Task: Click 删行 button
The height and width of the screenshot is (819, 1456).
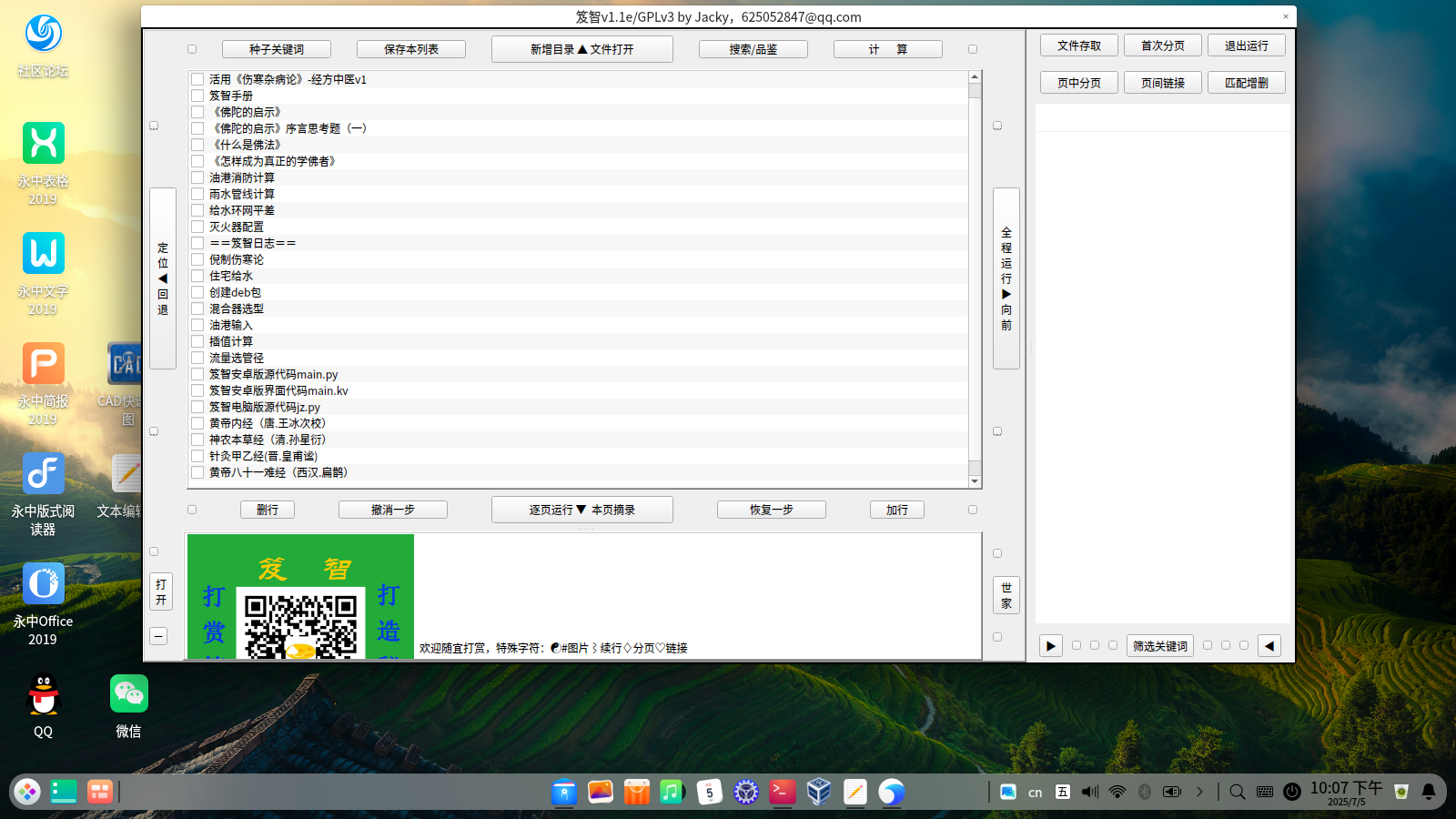Action: point(268,510)
